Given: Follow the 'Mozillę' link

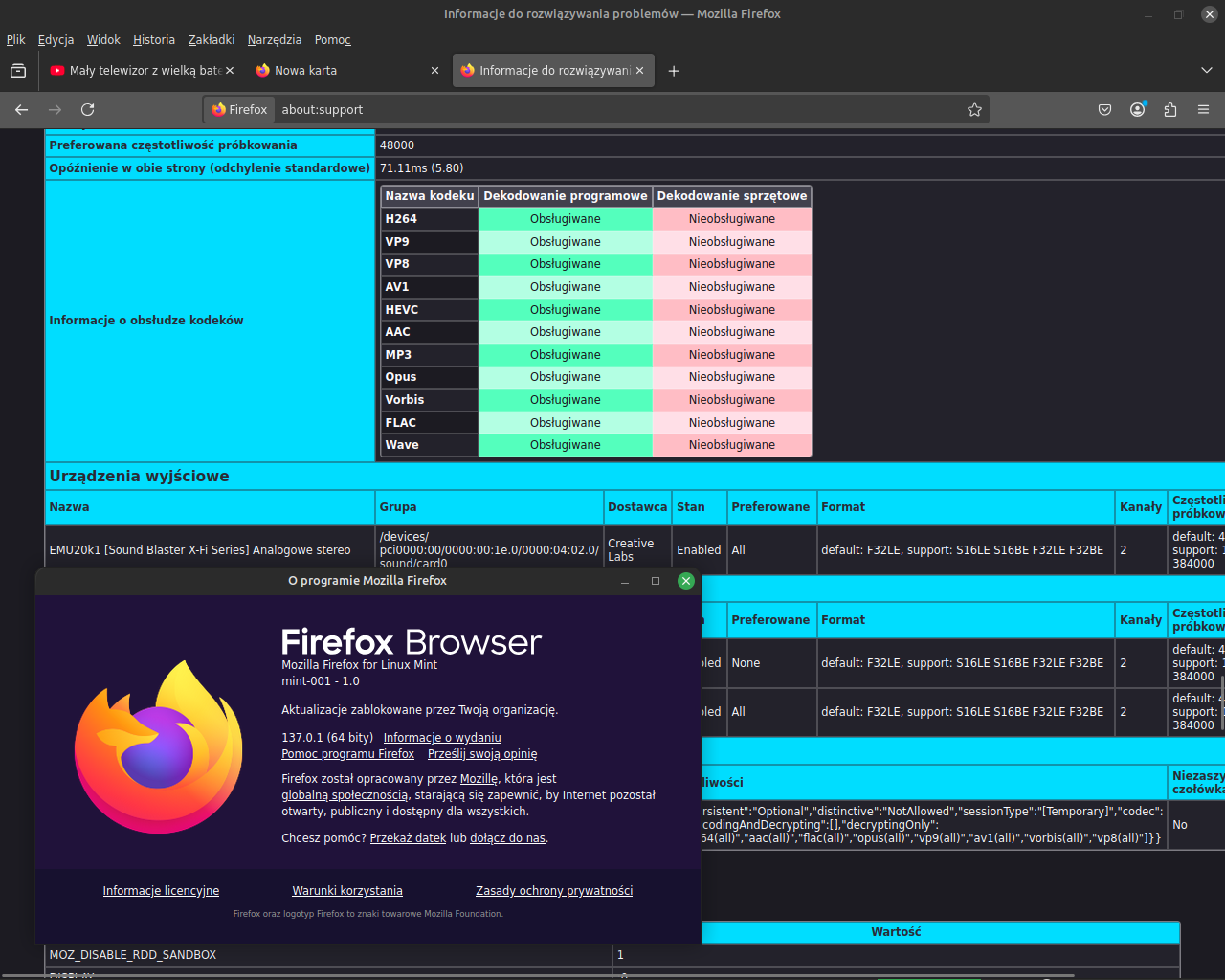Looking at the screenshot, I should [x=479, y=779].
